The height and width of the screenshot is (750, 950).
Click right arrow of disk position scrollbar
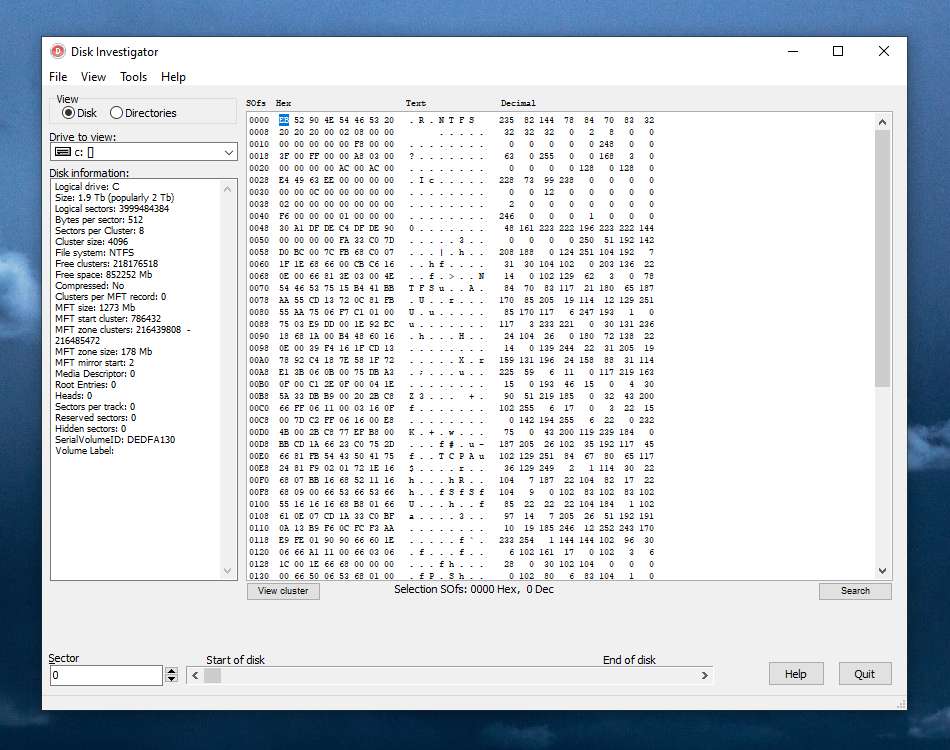coord(705,675)
